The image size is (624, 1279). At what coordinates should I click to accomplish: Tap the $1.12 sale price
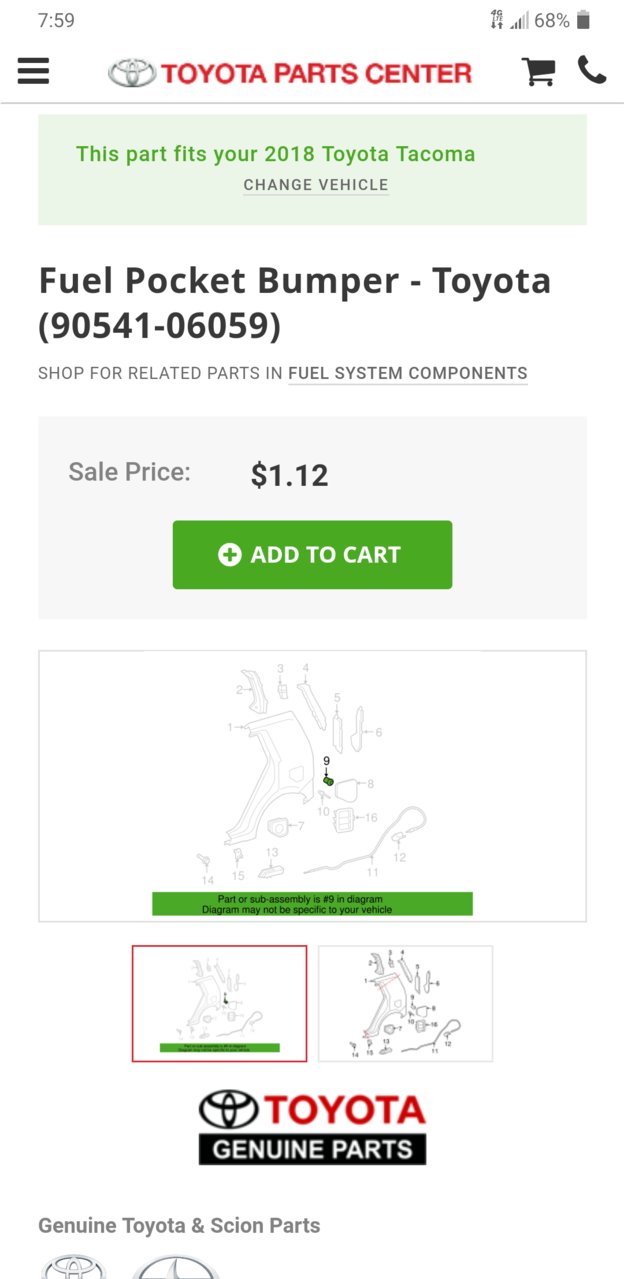point(289,476)
